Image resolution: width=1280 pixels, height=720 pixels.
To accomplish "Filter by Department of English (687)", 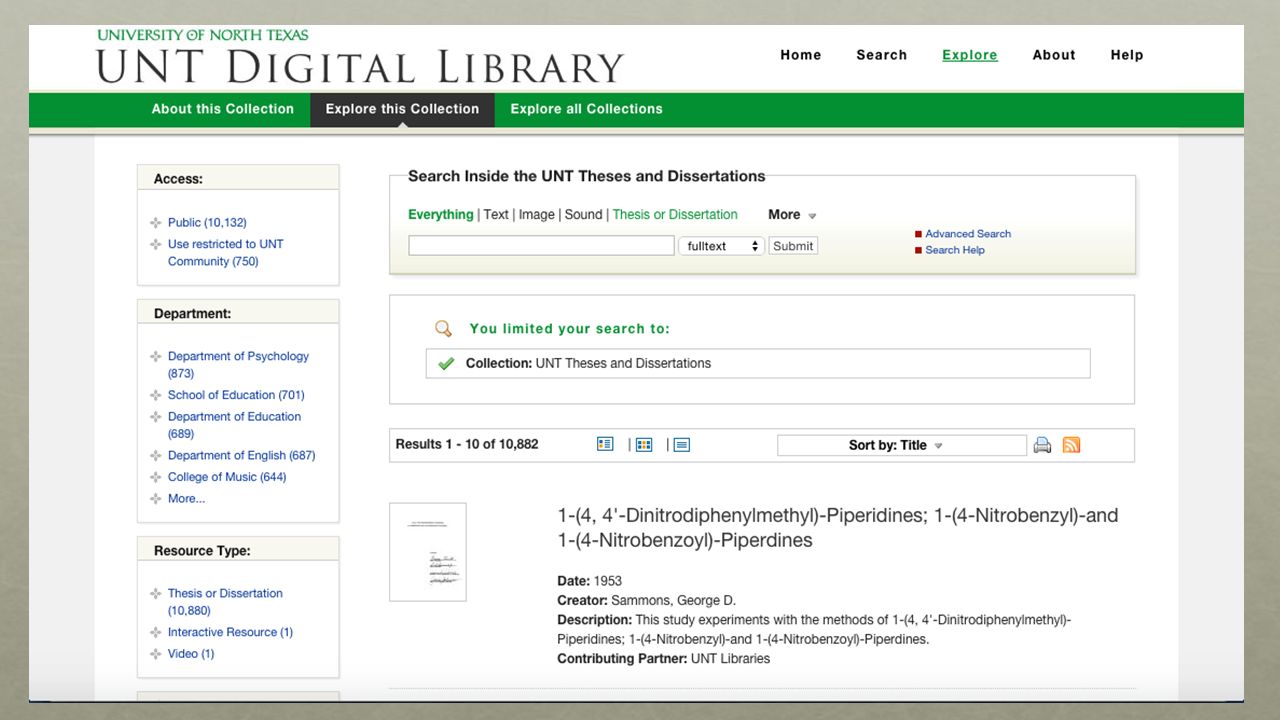I will point(241,455).
